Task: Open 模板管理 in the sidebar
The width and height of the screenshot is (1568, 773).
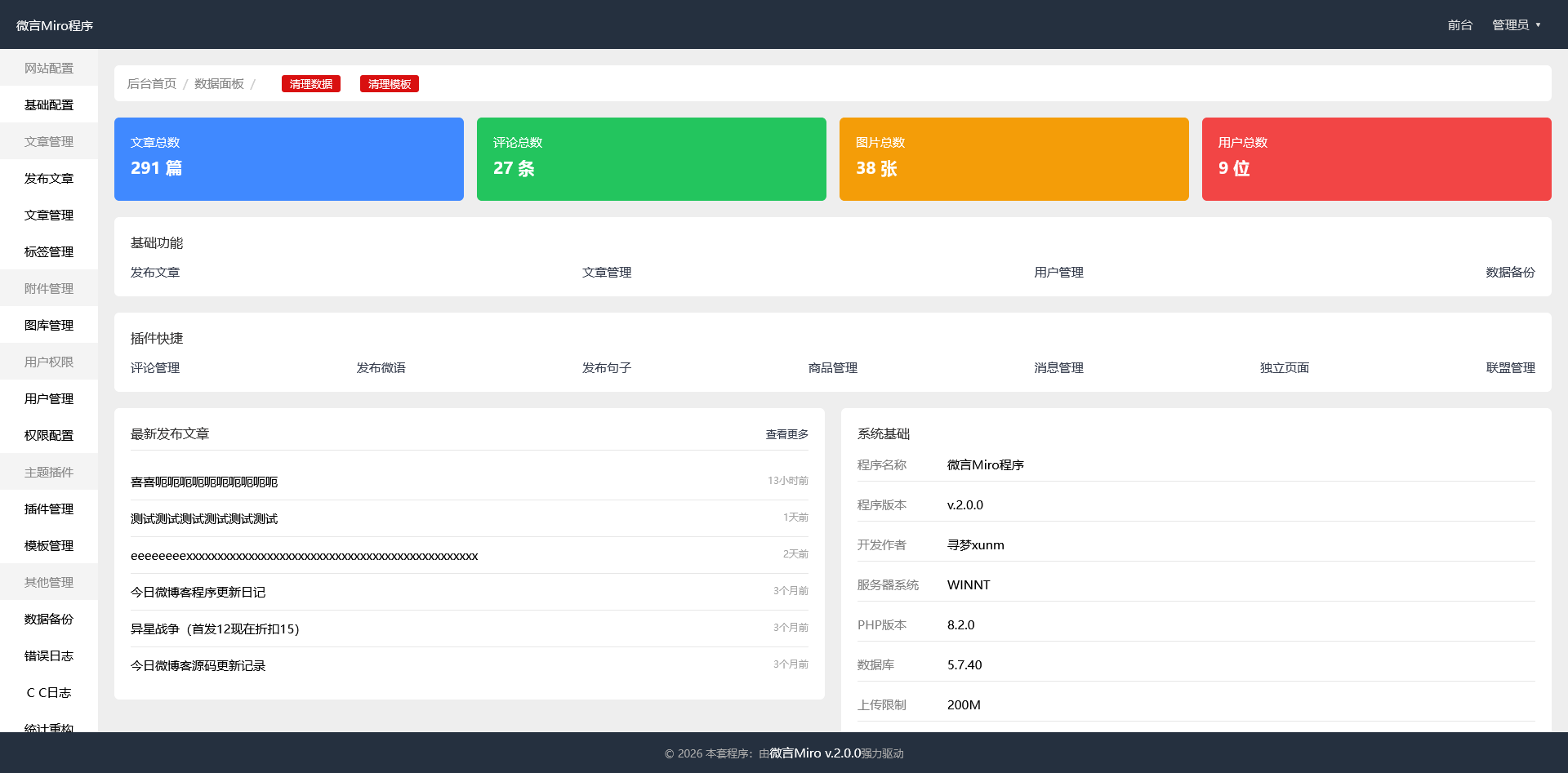Action: tap(49, 545)
